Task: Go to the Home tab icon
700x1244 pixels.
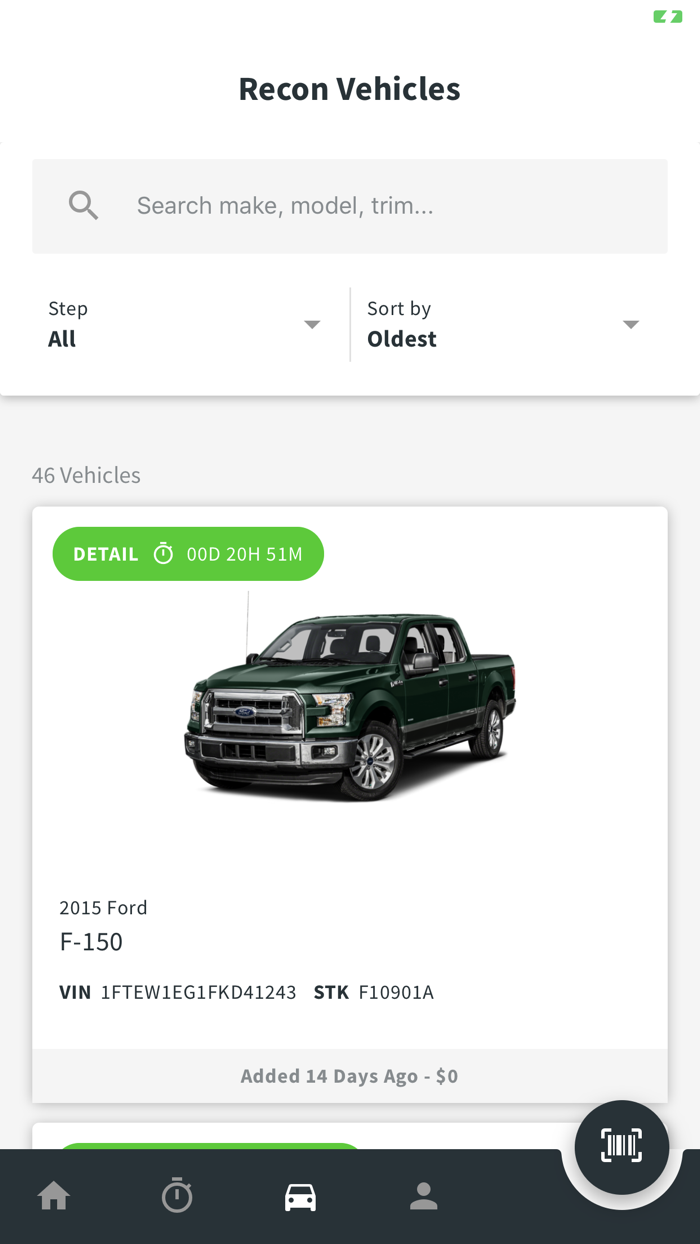Action: [x=54, y=1196]
